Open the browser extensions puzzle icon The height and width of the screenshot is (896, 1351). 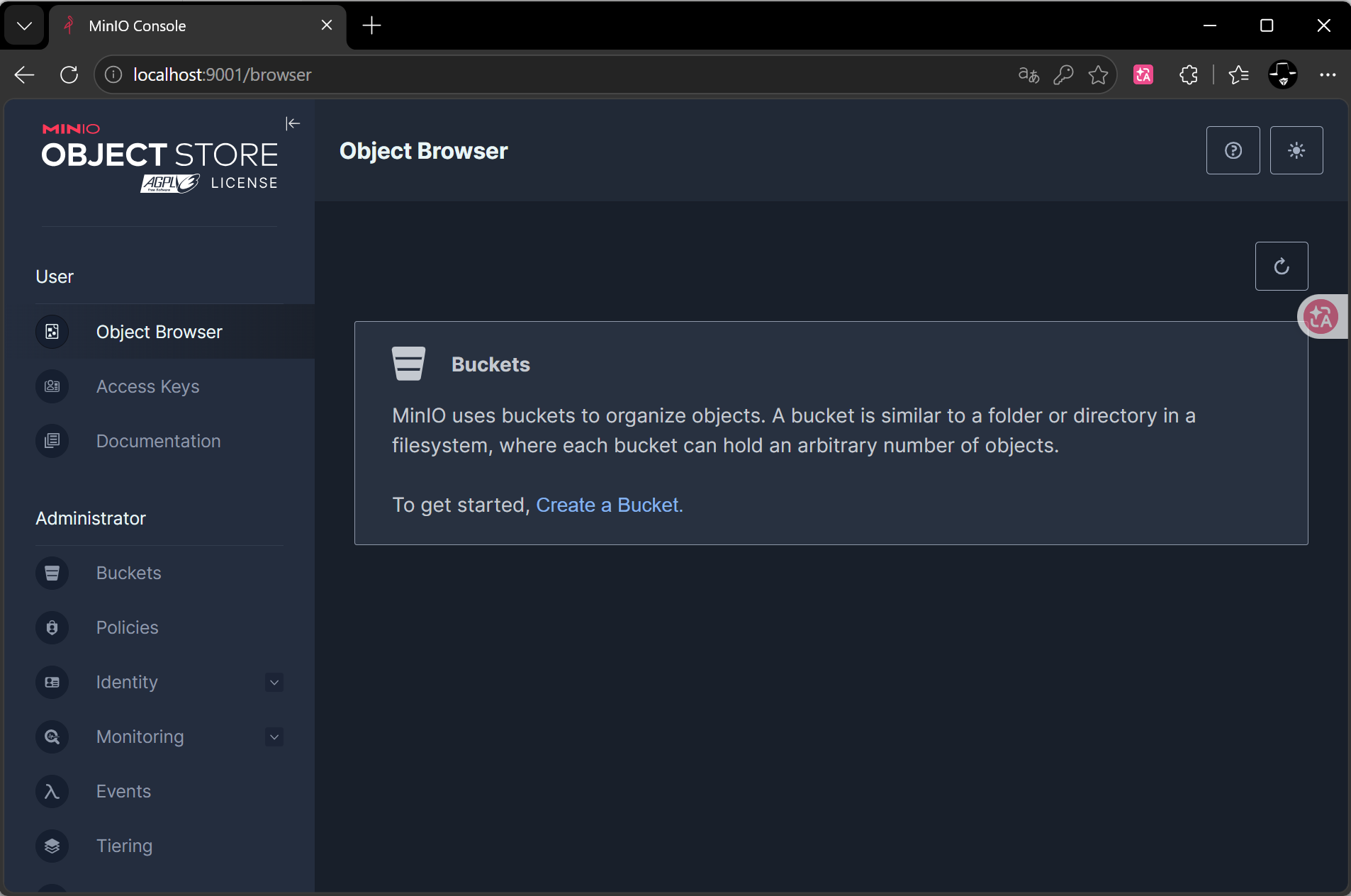pyautogui.click(x=1189, y=74)
